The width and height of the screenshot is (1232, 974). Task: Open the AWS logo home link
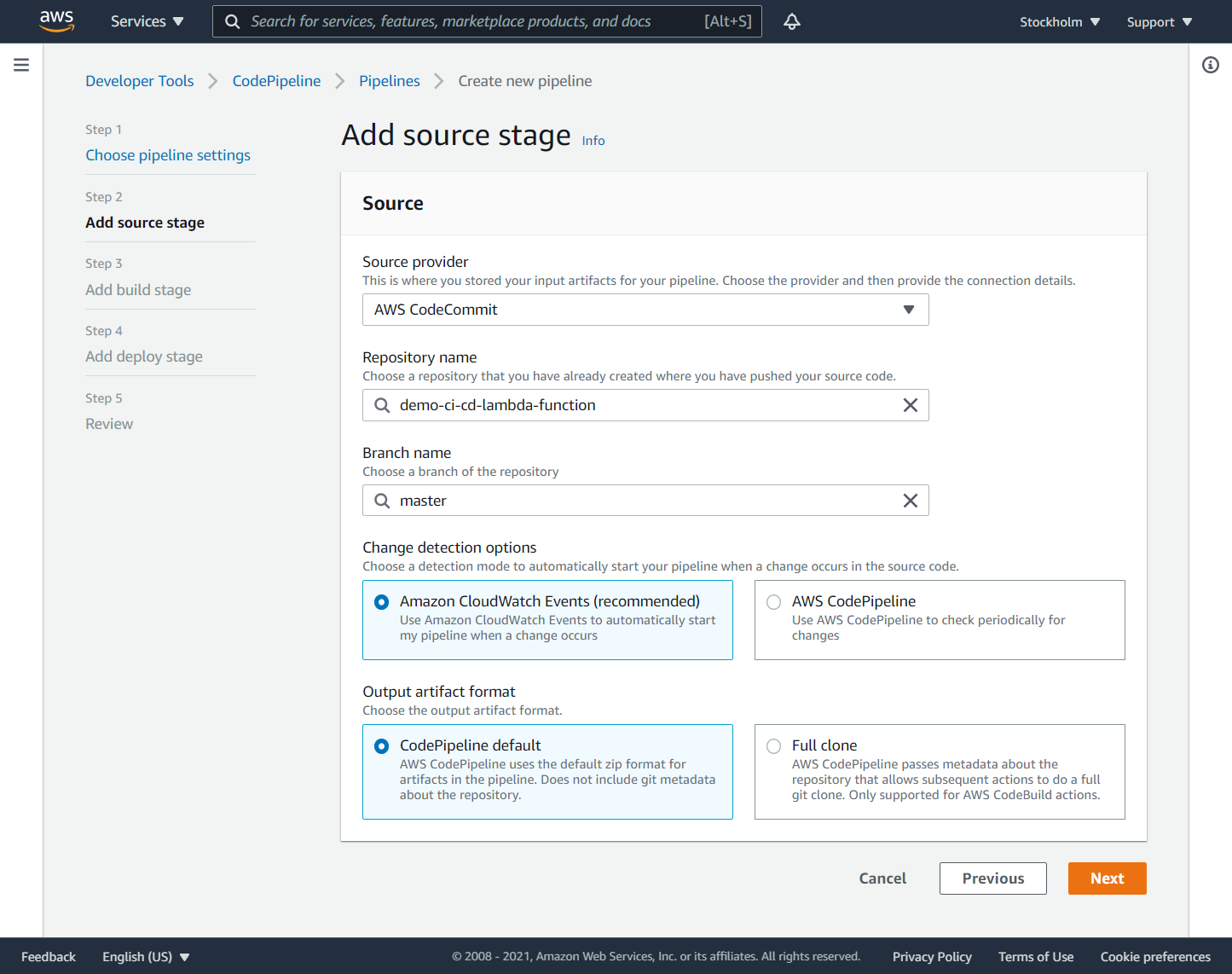pos(57,21)
